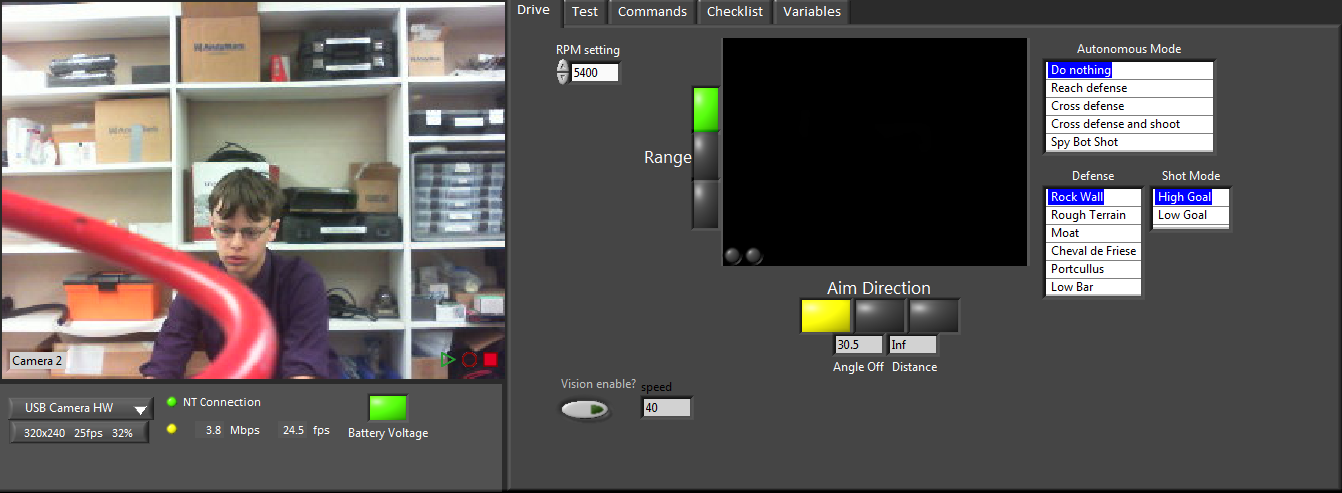Select 'Portcullus' in Defense list
1342x493 pixels.
point(1093,269)
